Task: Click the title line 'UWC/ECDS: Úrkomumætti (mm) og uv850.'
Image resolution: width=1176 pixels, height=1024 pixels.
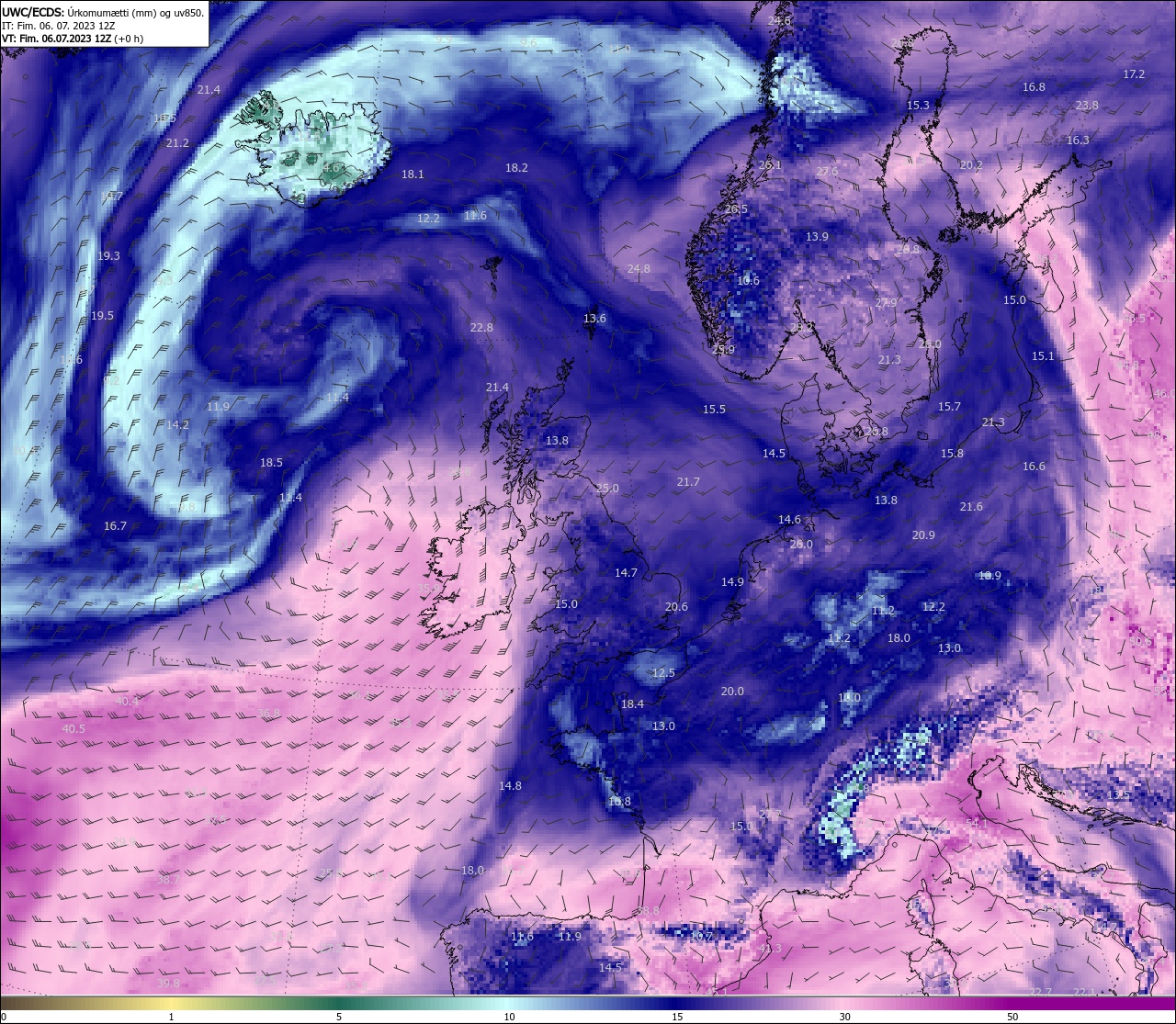Action: click(103, 12)
